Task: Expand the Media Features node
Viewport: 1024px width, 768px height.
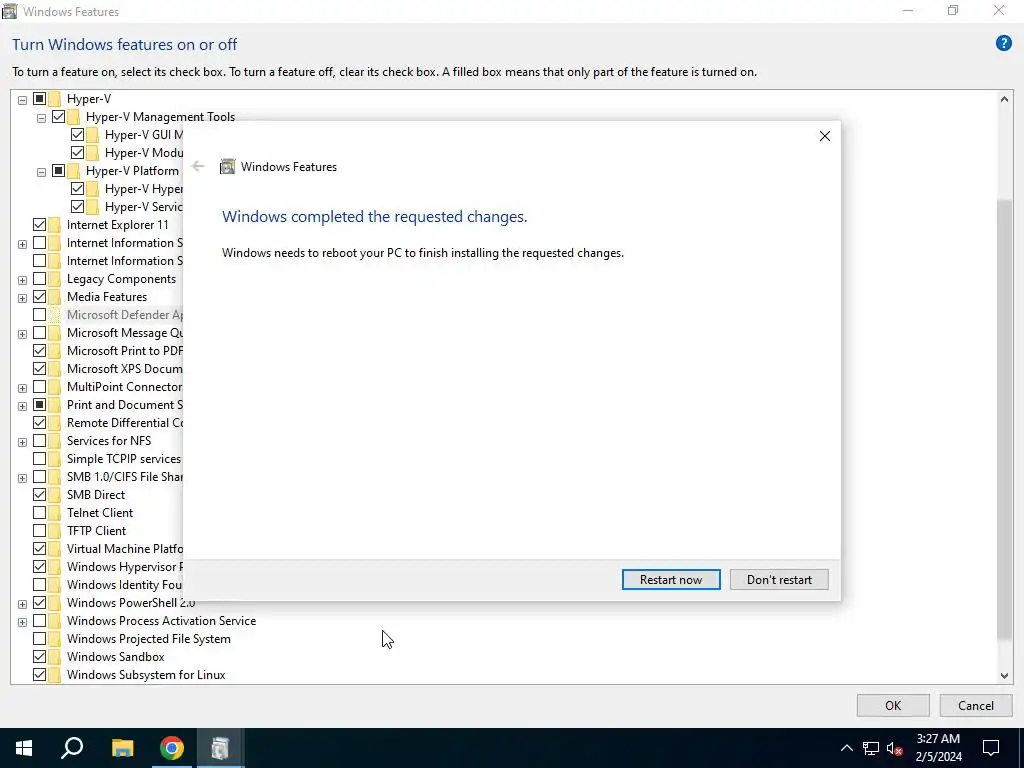Action: [22, 298]
